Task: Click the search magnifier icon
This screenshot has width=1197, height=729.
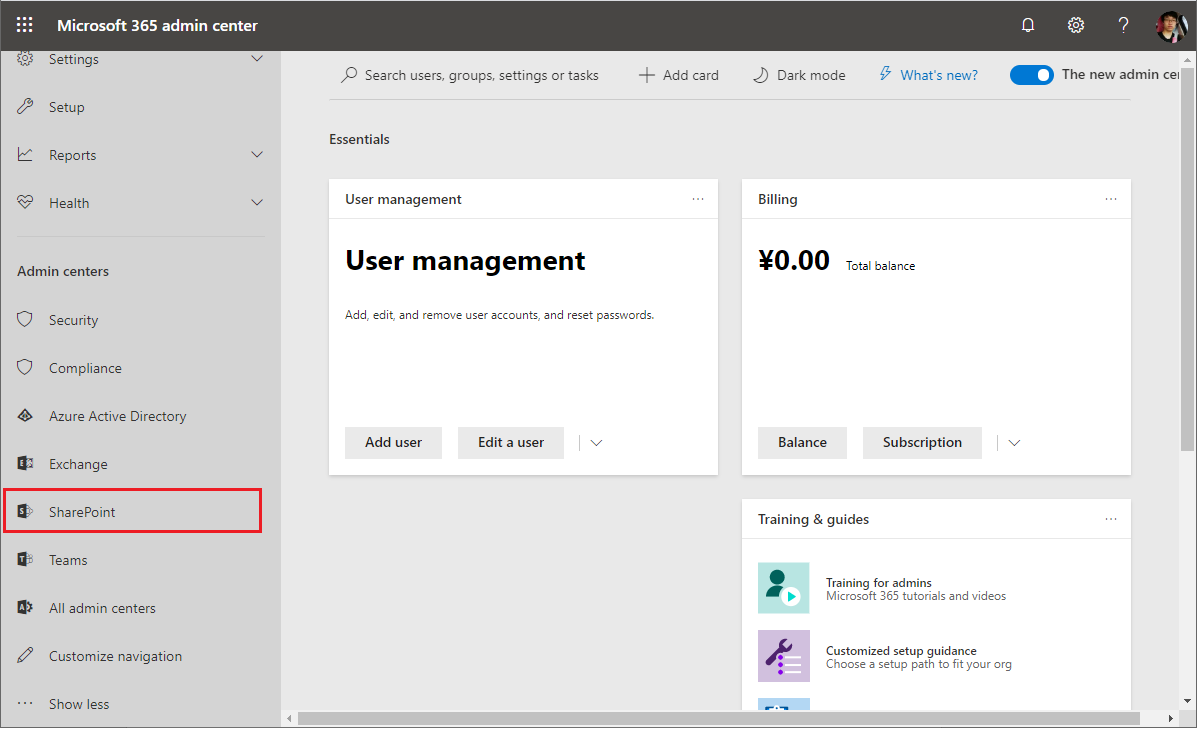Action: (x=349, y=75)
